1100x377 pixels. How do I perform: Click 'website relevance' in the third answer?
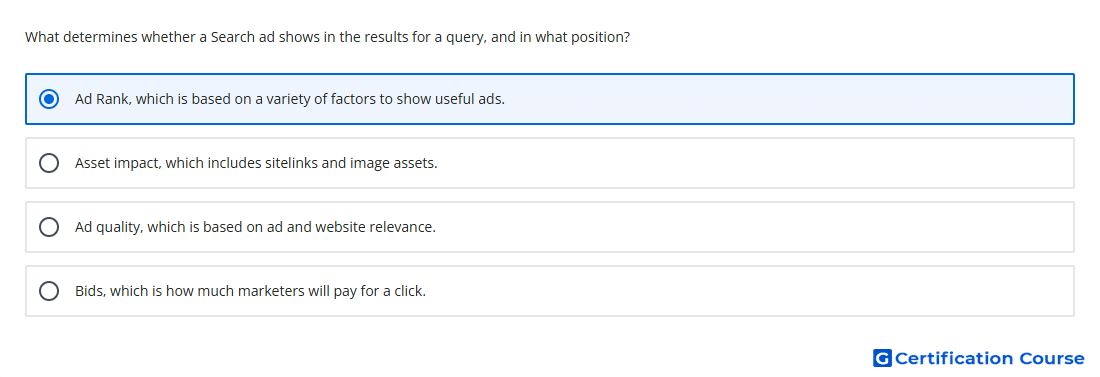coord(375,227)
